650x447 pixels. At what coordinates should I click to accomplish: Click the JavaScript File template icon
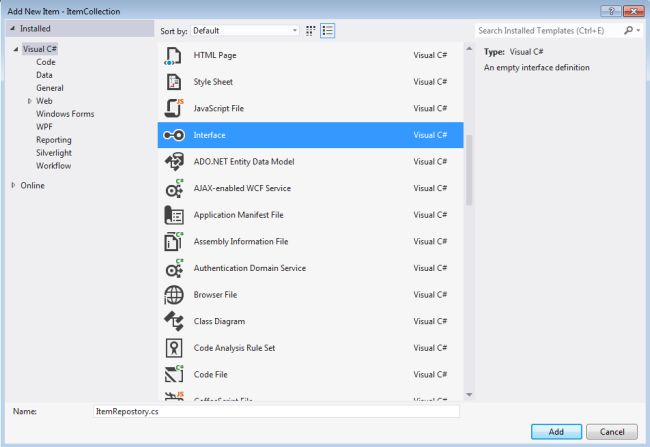coord(173,109)
